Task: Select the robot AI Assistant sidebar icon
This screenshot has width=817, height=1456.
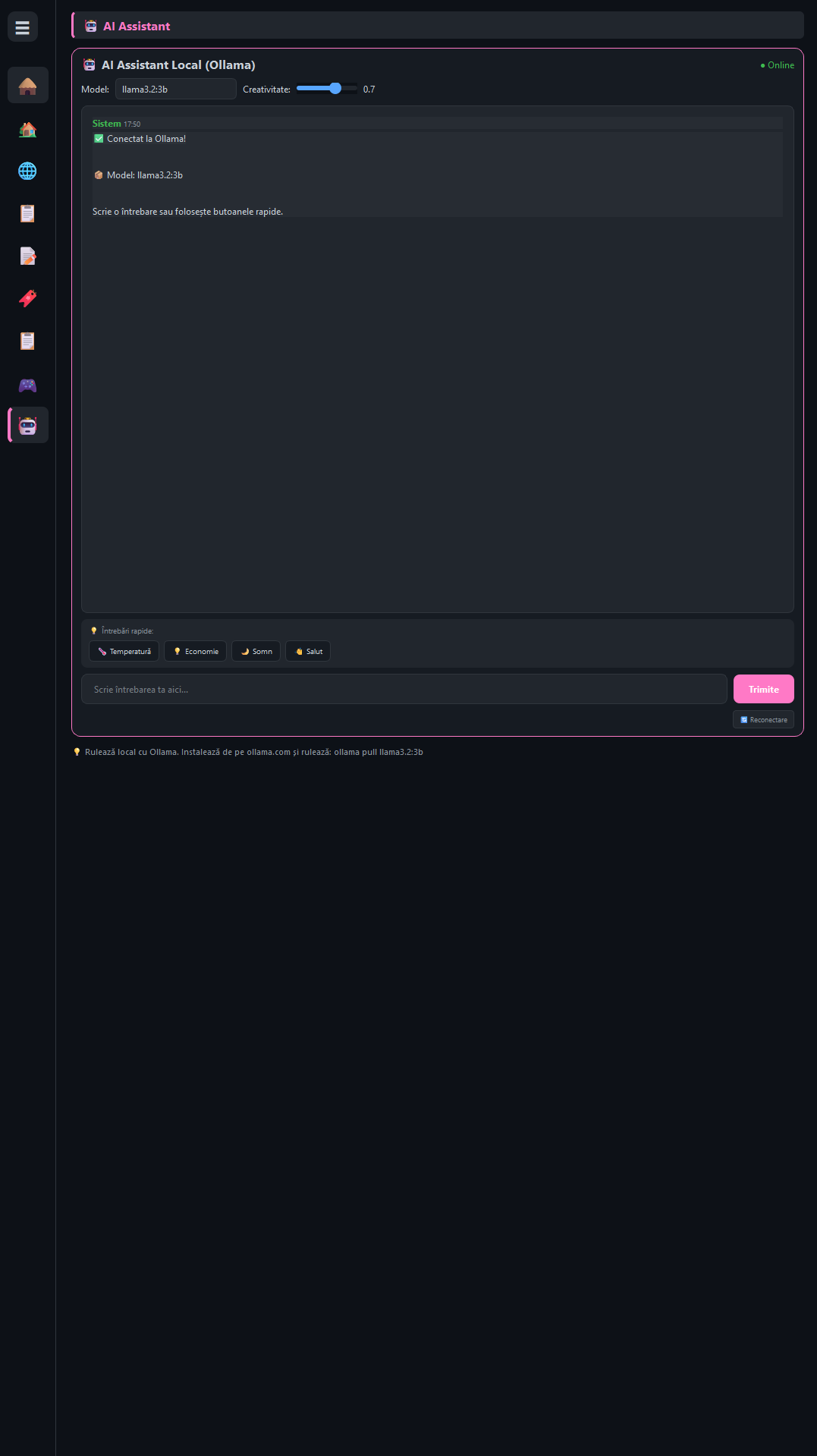Action: tap(28, 425)
